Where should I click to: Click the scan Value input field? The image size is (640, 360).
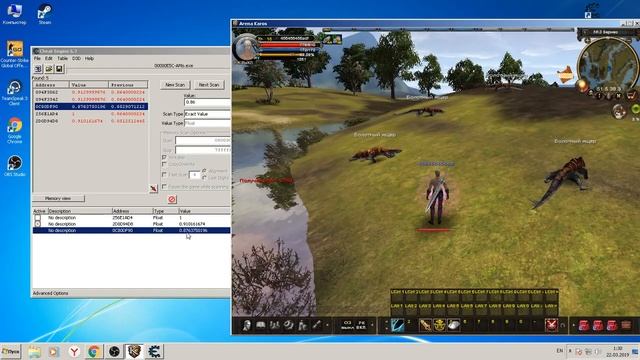point(207,102)
